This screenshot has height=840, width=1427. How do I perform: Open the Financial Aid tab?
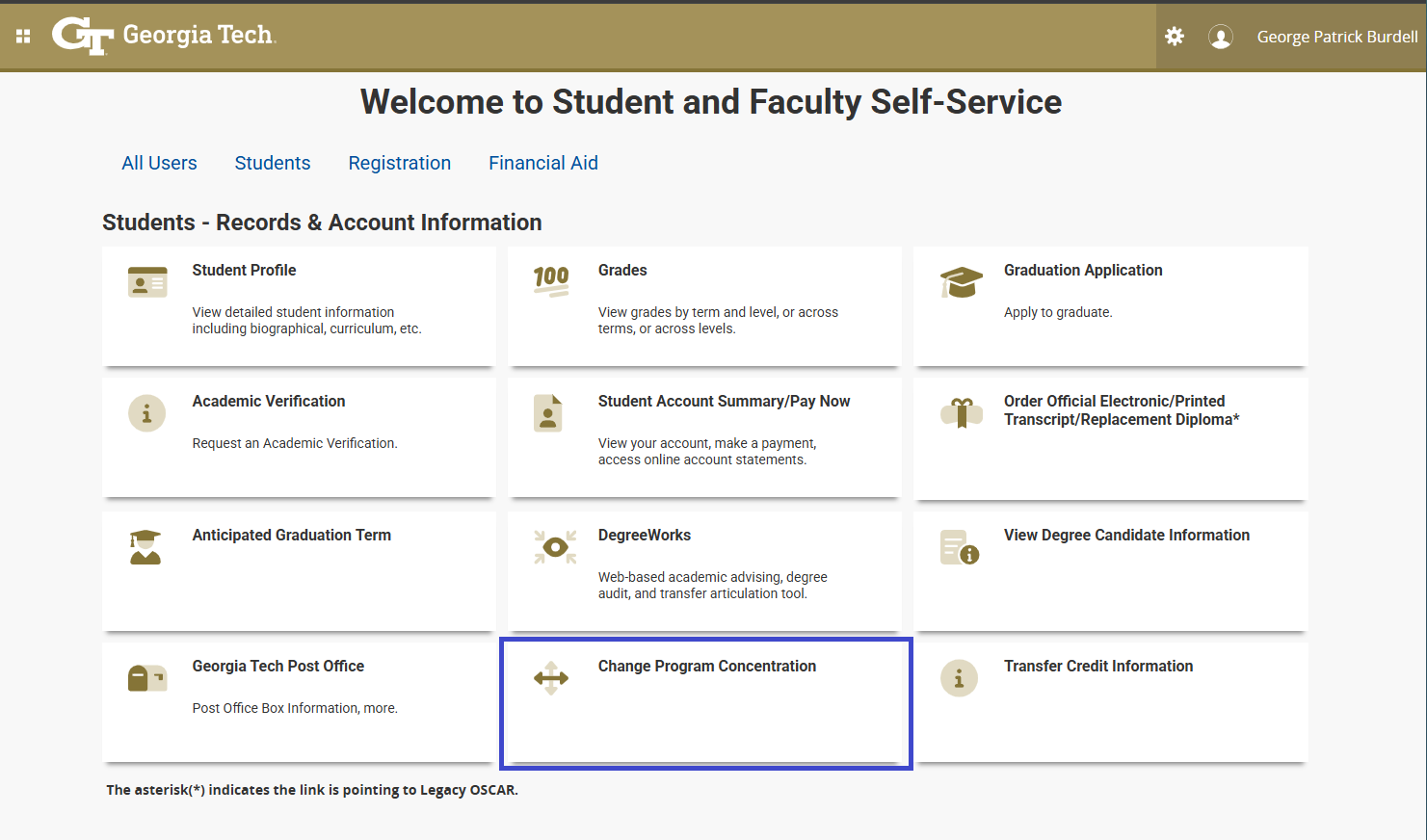tap(543, 163)
